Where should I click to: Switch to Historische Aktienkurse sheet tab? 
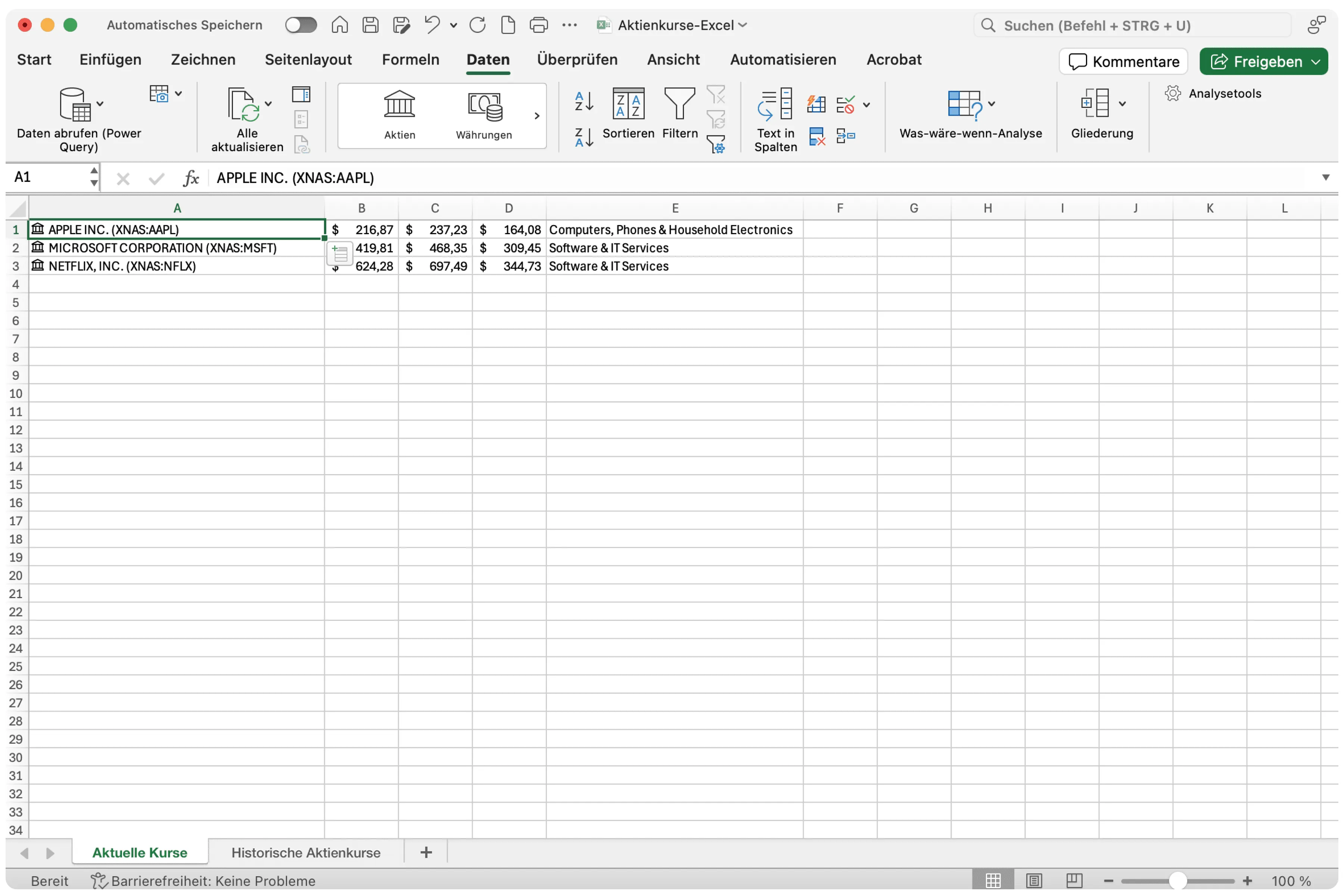point(306,853)
